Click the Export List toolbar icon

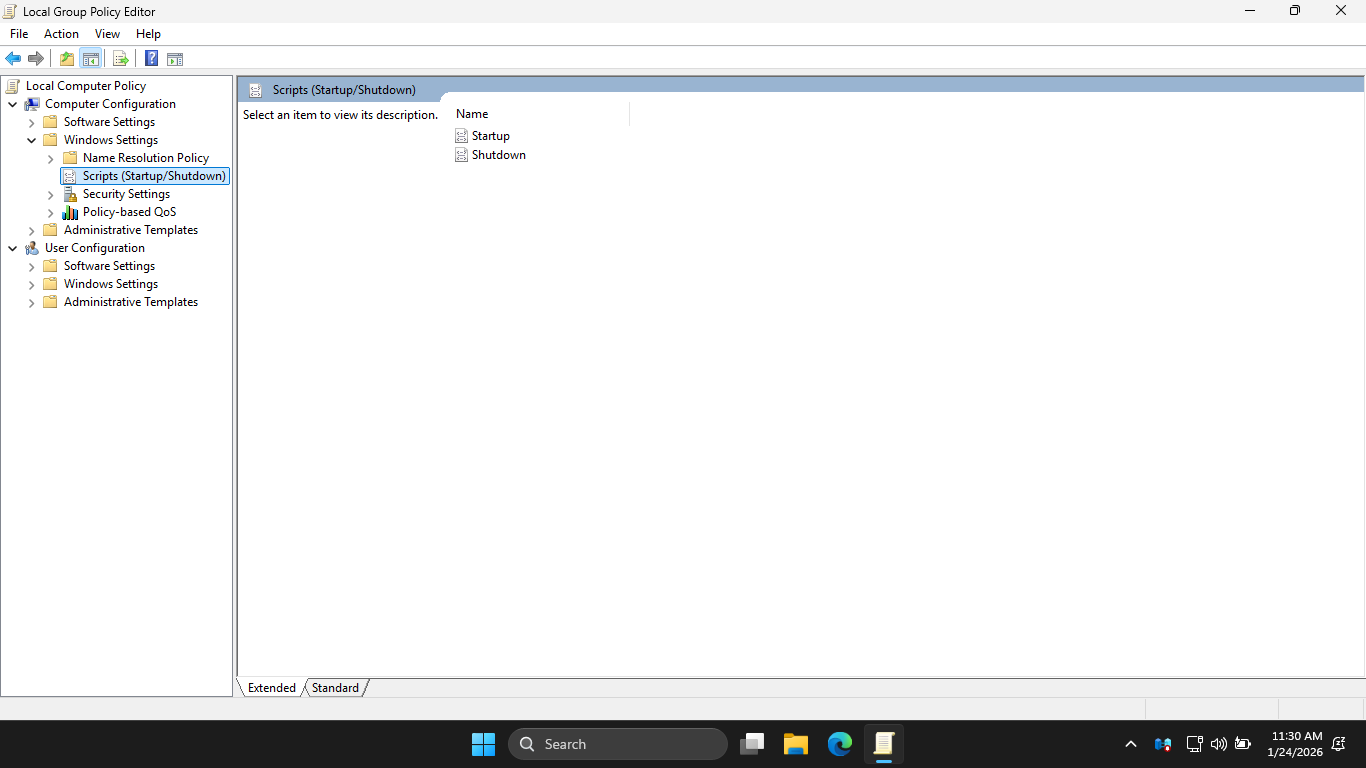(120, 59)
